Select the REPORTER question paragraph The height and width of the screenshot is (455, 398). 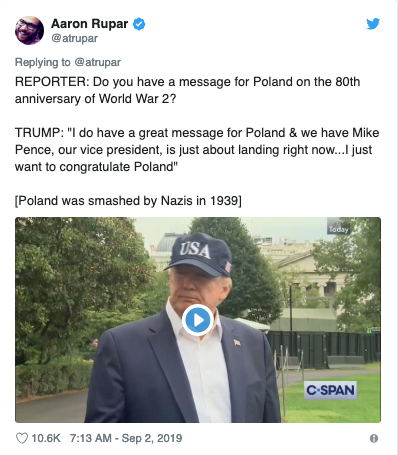coord(187,90)
